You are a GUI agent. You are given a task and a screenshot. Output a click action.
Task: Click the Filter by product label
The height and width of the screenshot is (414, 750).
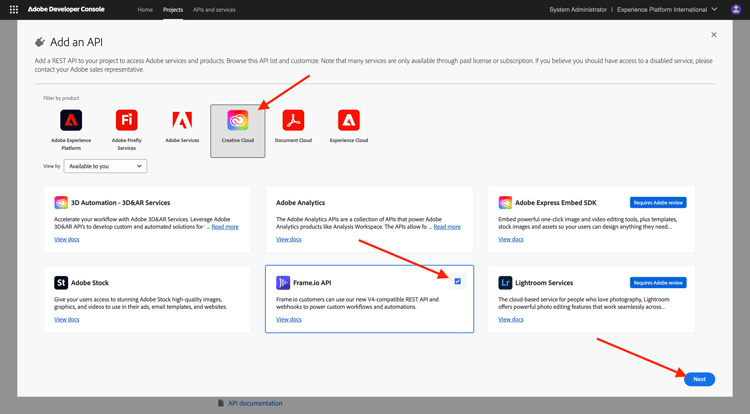(61, 98)
